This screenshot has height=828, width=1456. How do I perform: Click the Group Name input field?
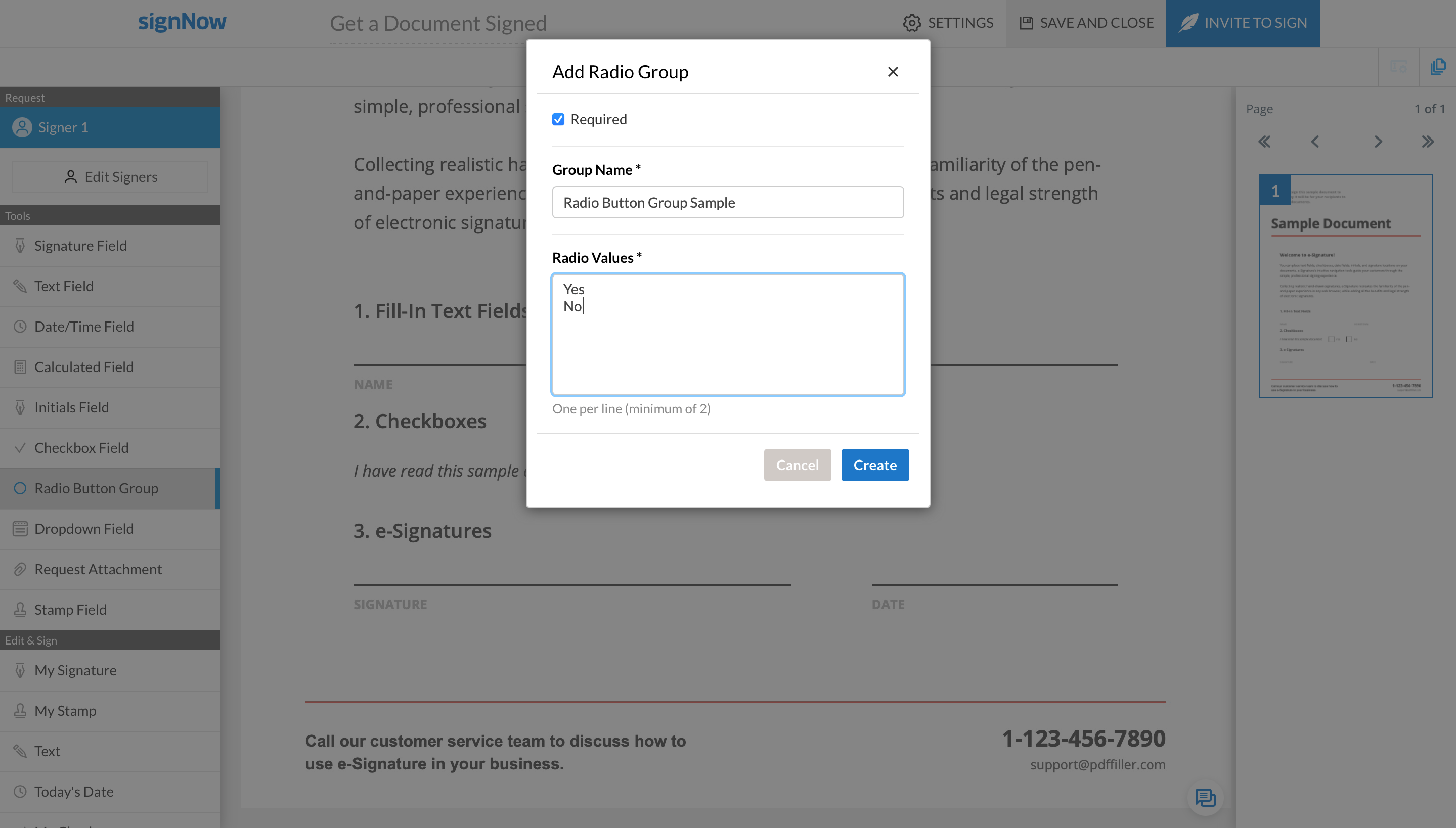click(728, 202)
